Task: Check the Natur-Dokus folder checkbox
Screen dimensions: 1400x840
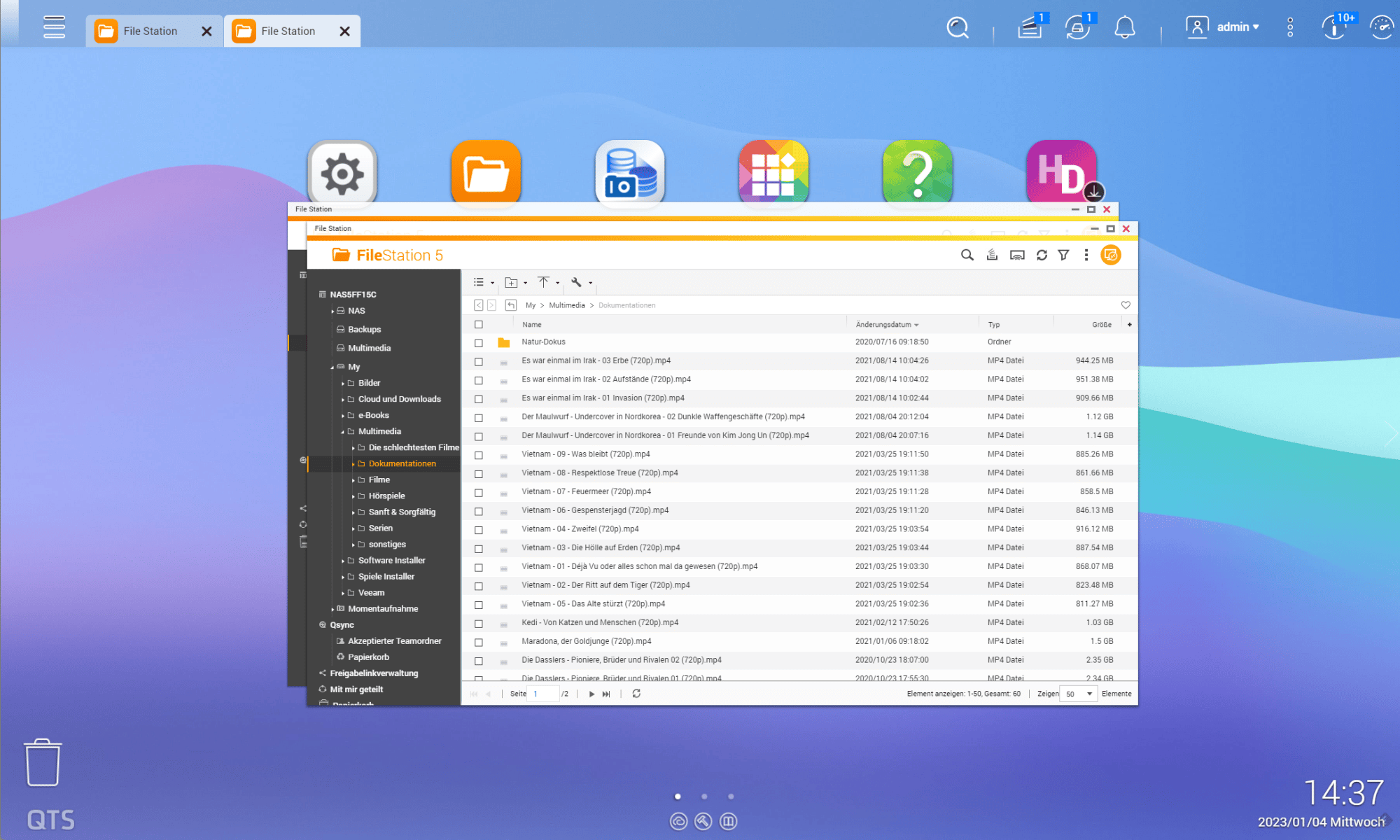Action: point(479,343)
